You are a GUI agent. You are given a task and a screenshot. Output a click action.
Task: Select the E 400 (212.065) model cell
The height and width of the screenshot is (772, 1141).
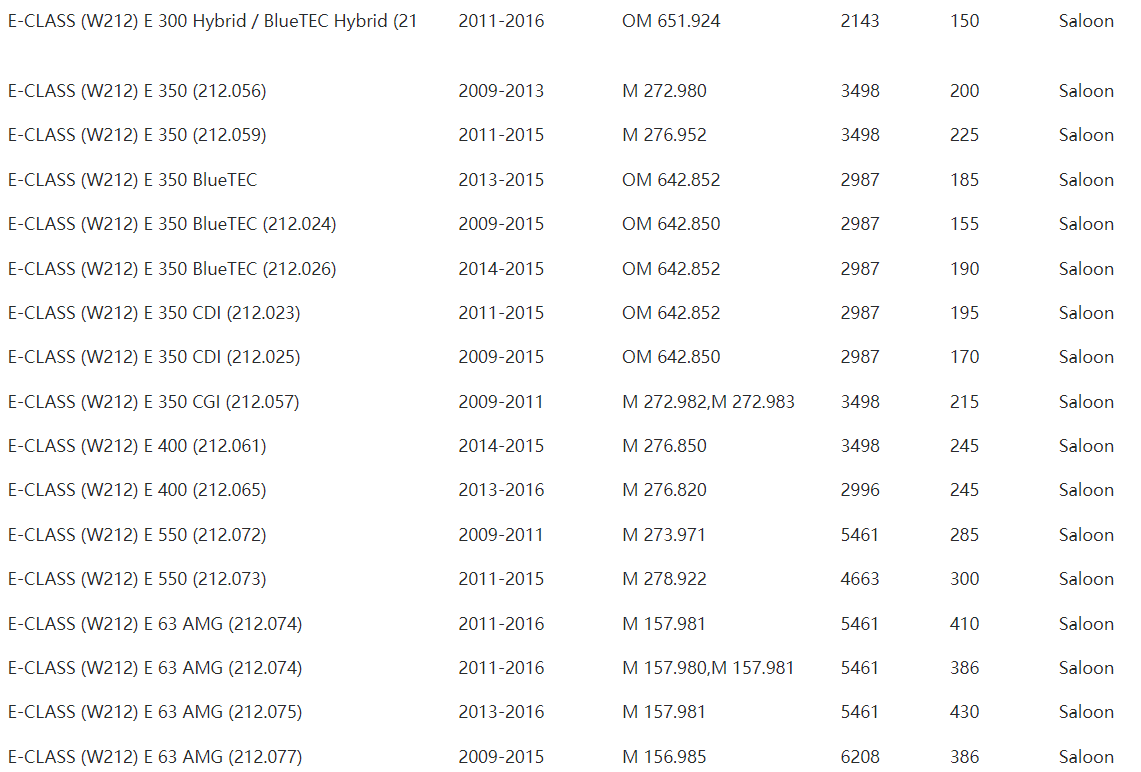click(137, 490)
